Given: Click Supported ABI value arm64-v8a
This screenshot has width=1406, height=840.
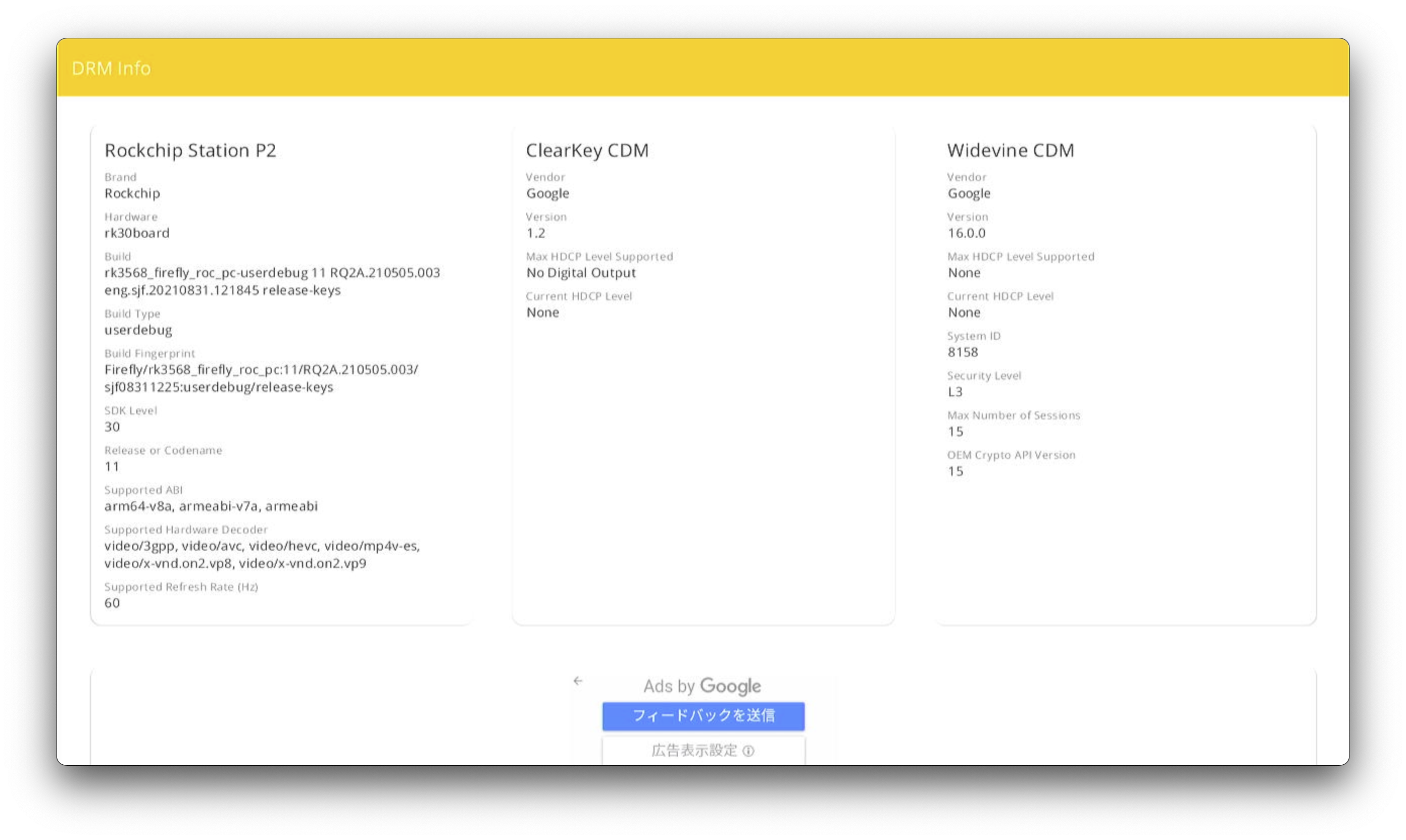Looking at the screenshot, I should click(x=211, y=506).
